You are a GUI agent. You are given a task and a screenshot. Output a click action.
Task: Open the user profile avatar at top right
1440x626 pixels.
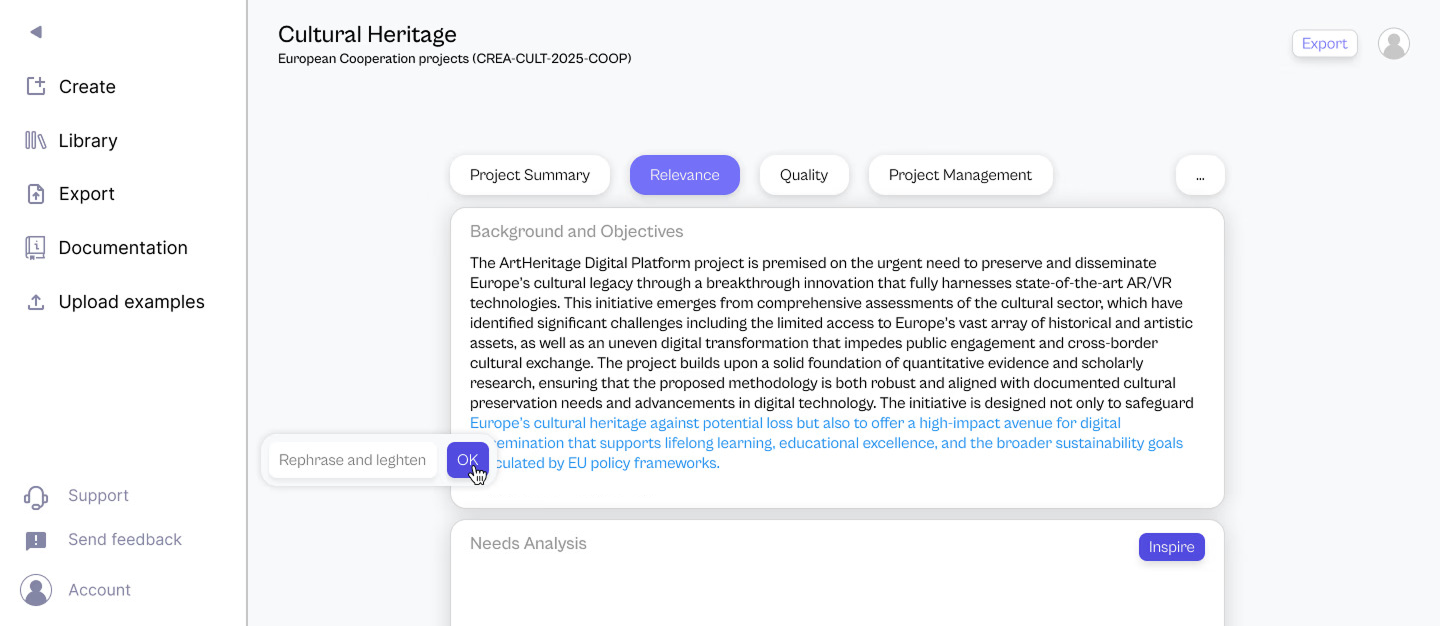pos(1393,44)
